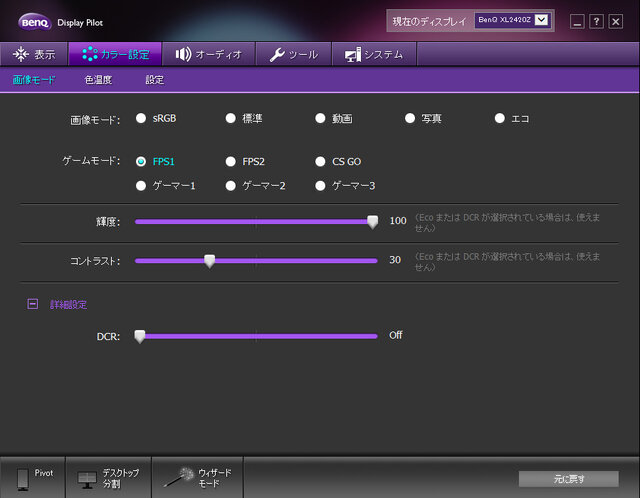This screenshot has height=498, width=640.
Task: Click the 詳細設定 label
Action: 68,305
